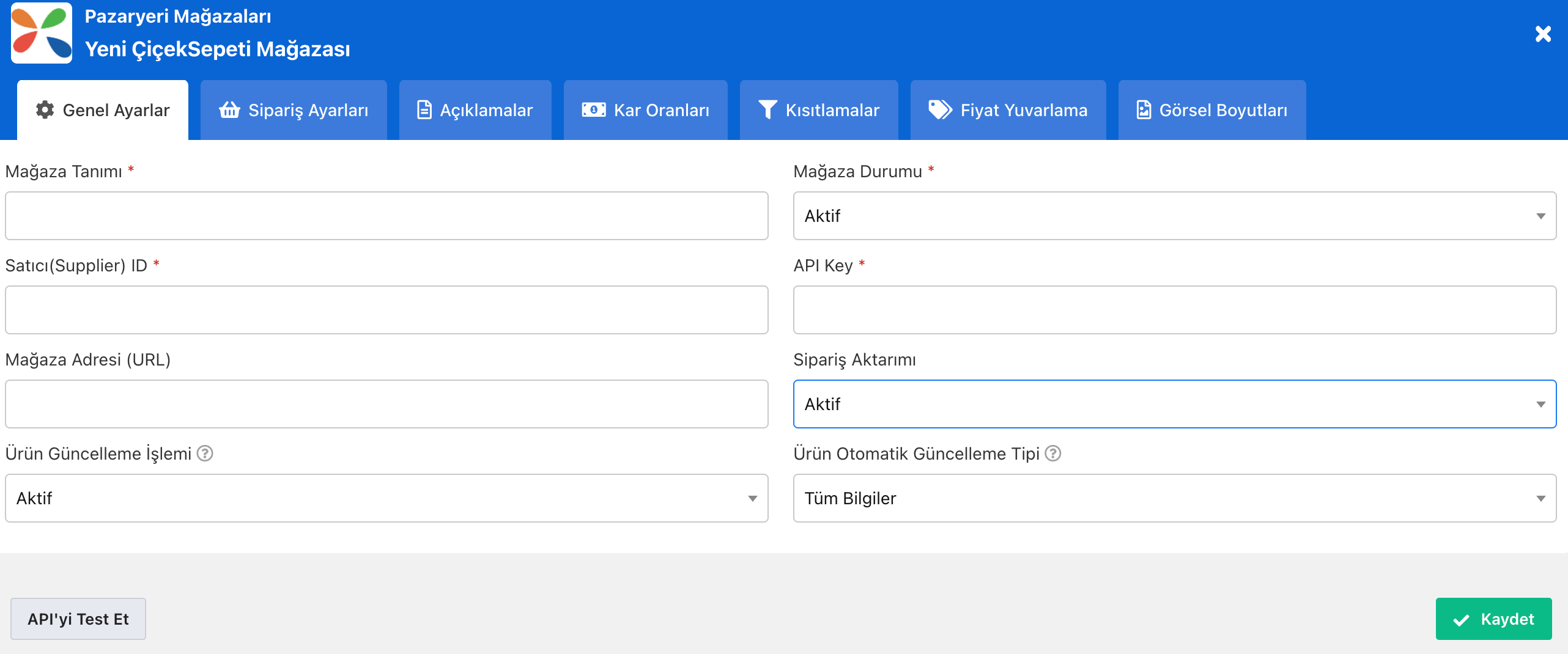Click the price tags icon for Fiyat Yuvarlama
This screenshot has width=1568, height=654.
pyautogui.click(x=940, y=110)
